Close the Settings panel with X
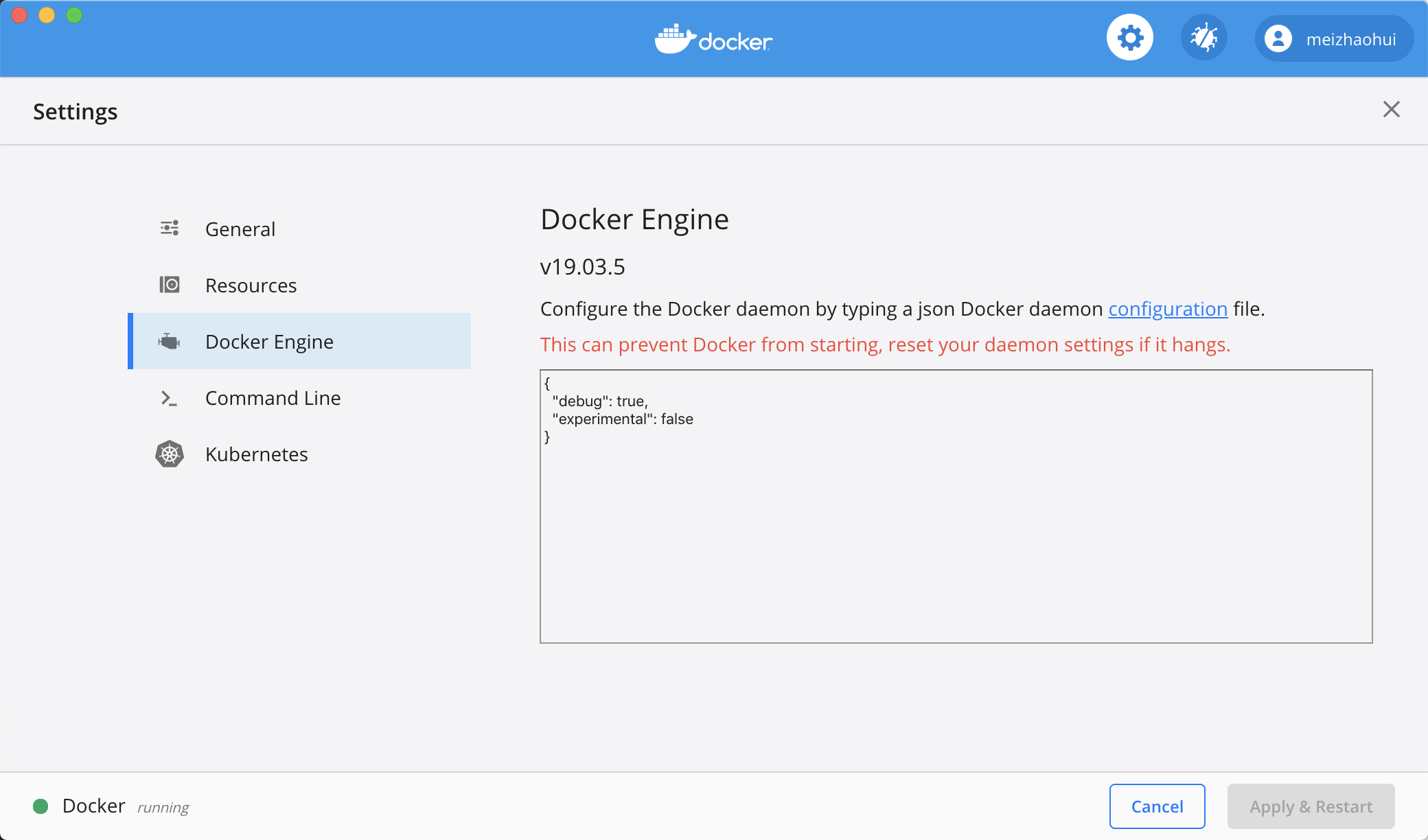1428x840 pixels. 1392,109
